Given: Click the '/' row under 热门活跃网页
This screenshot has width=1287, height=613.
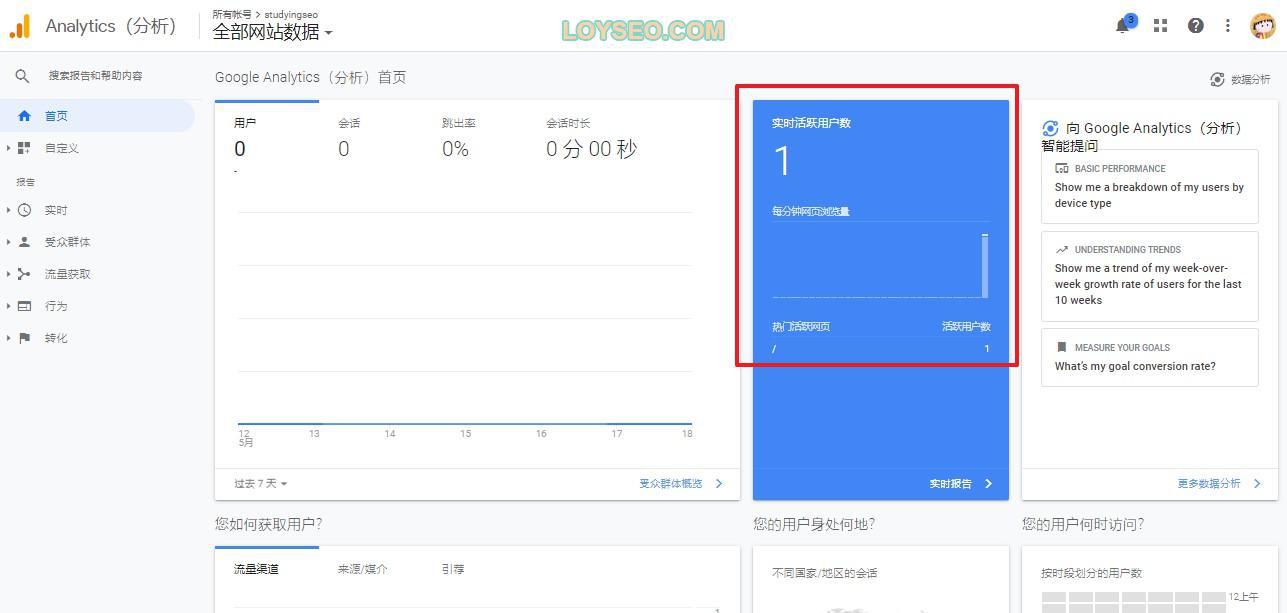Looking at the screenshot, I should 881,349.
